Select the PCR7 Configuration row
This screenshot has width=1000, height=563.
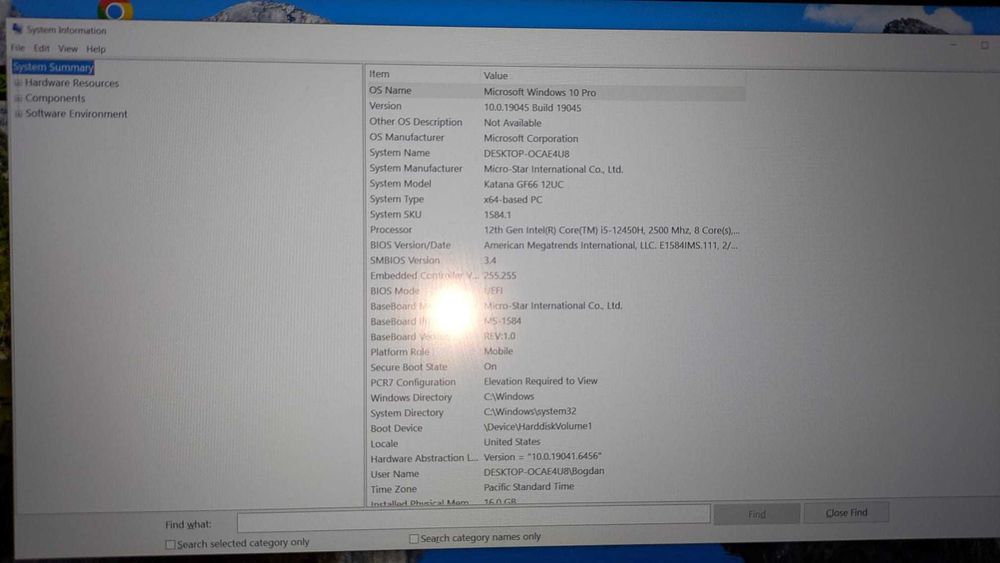555,381
